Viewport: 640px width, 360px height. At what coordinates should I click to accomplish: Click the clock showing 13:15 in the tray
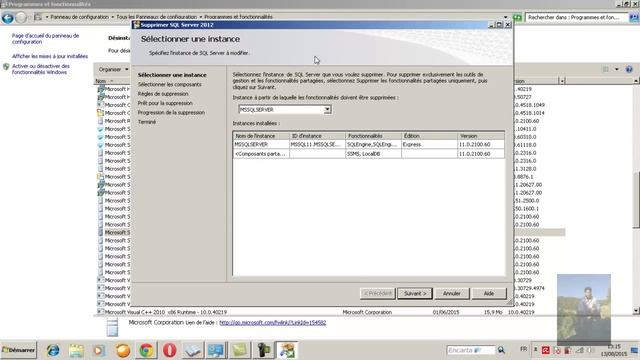tap(614, 347)
